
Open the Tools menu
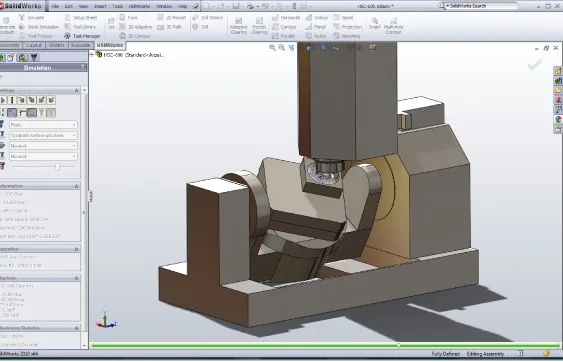click(x=117, y=6)
